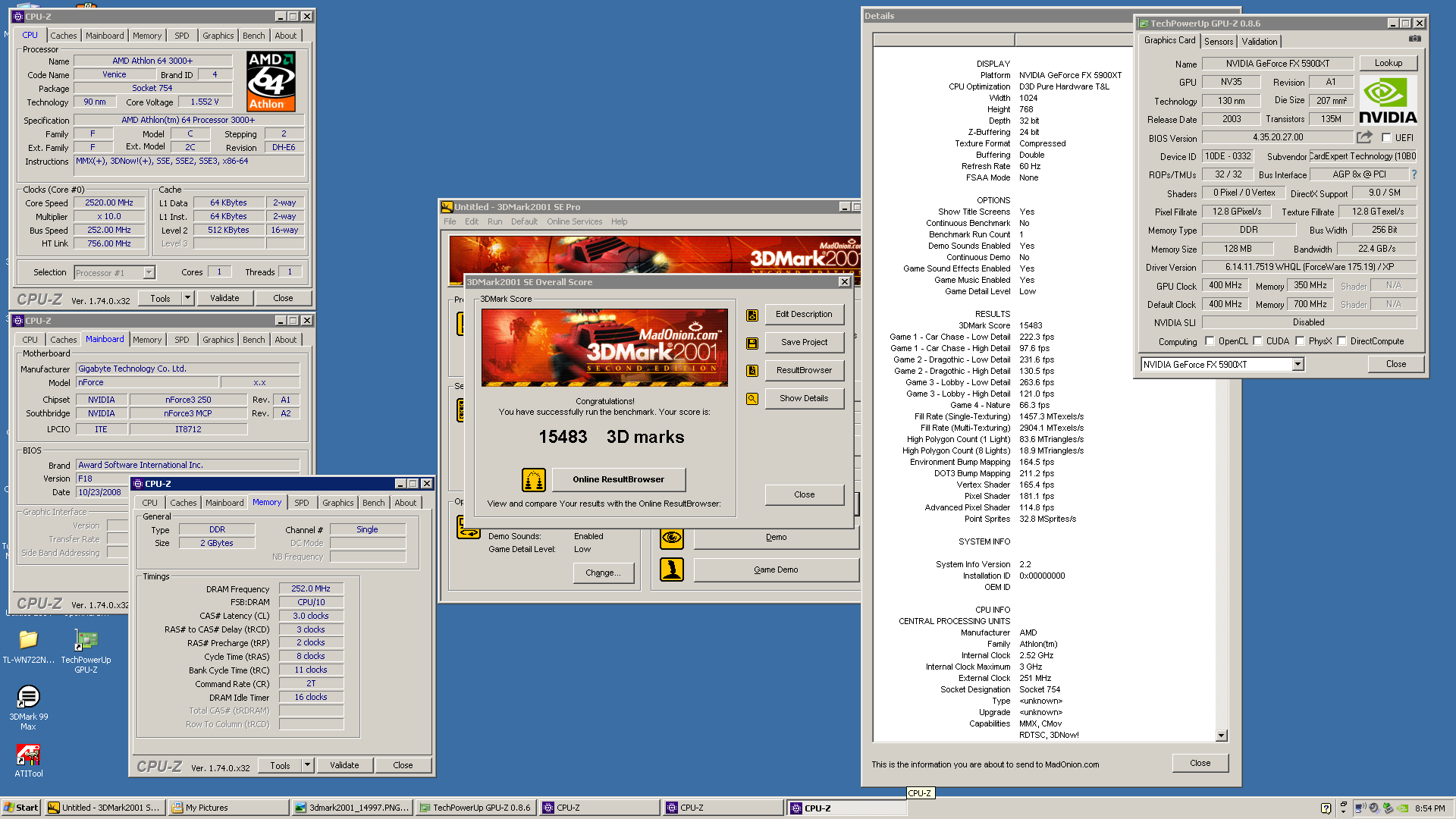Click the 3DMark2001 SE Pro title bar icon
The width and height of the screenshot is (1456, 819).
447,206
